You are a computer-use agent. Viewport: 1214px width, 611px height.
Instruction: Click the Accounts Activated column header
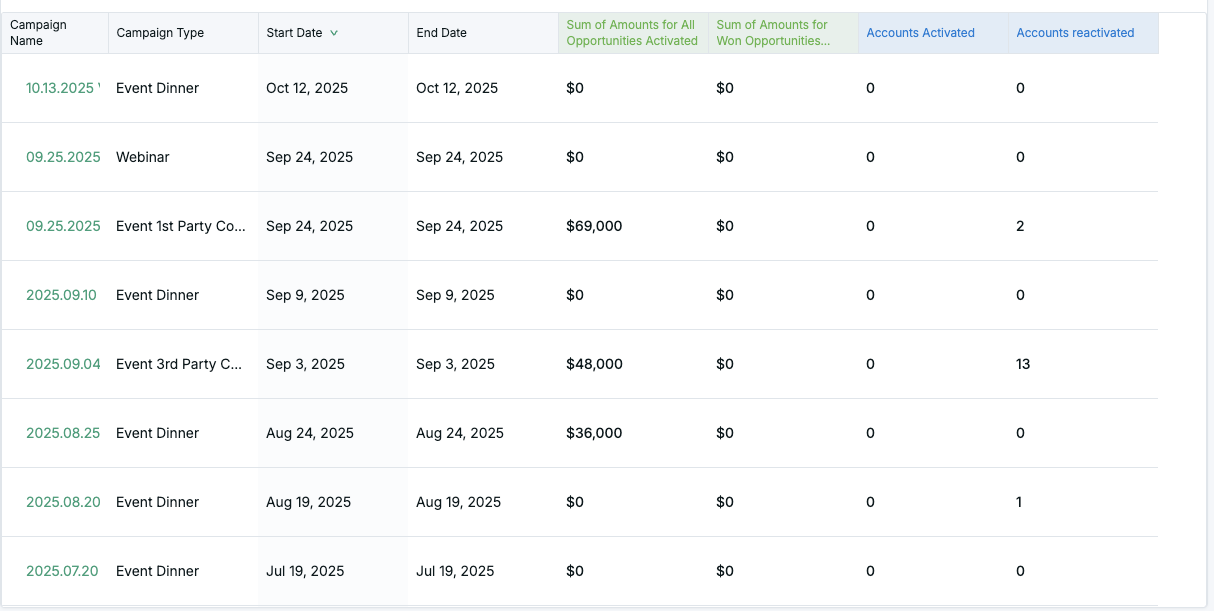920,33
